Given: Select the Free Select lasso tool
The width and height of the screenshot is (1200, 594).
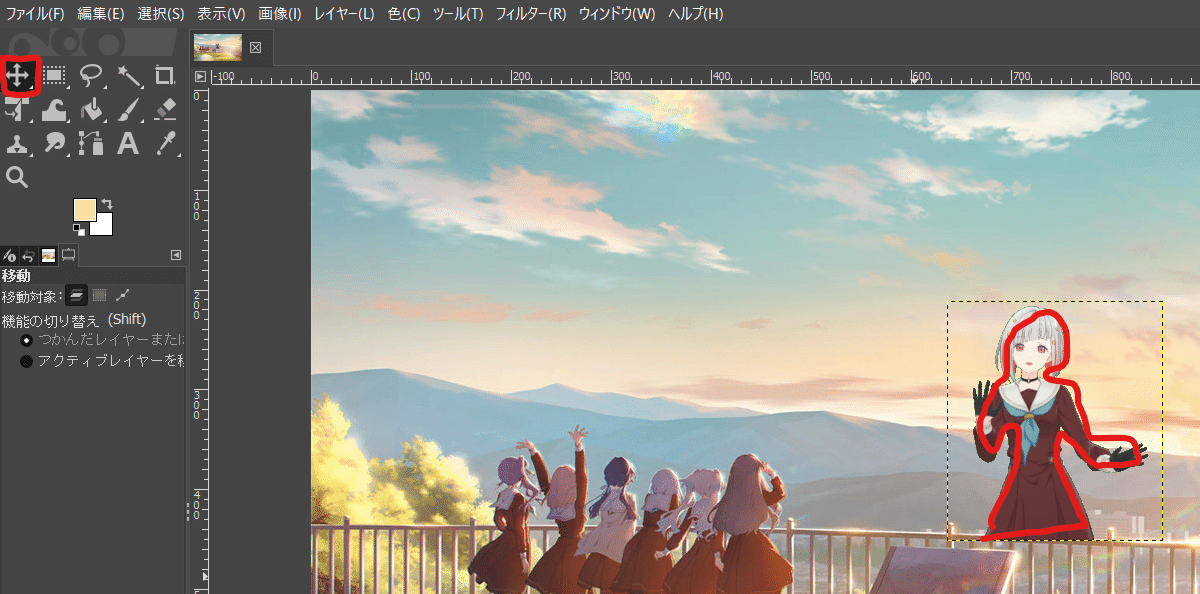Looking at the screenshot, I should (91, 75).
